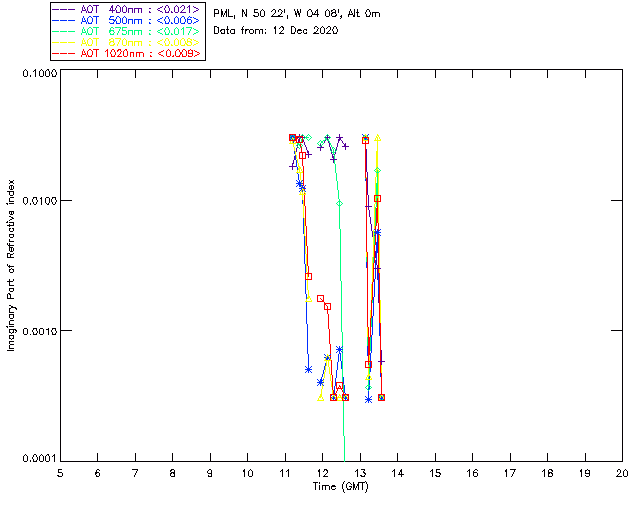
Task: Click the x-axis tick label '6'
Action: [98, 473]
